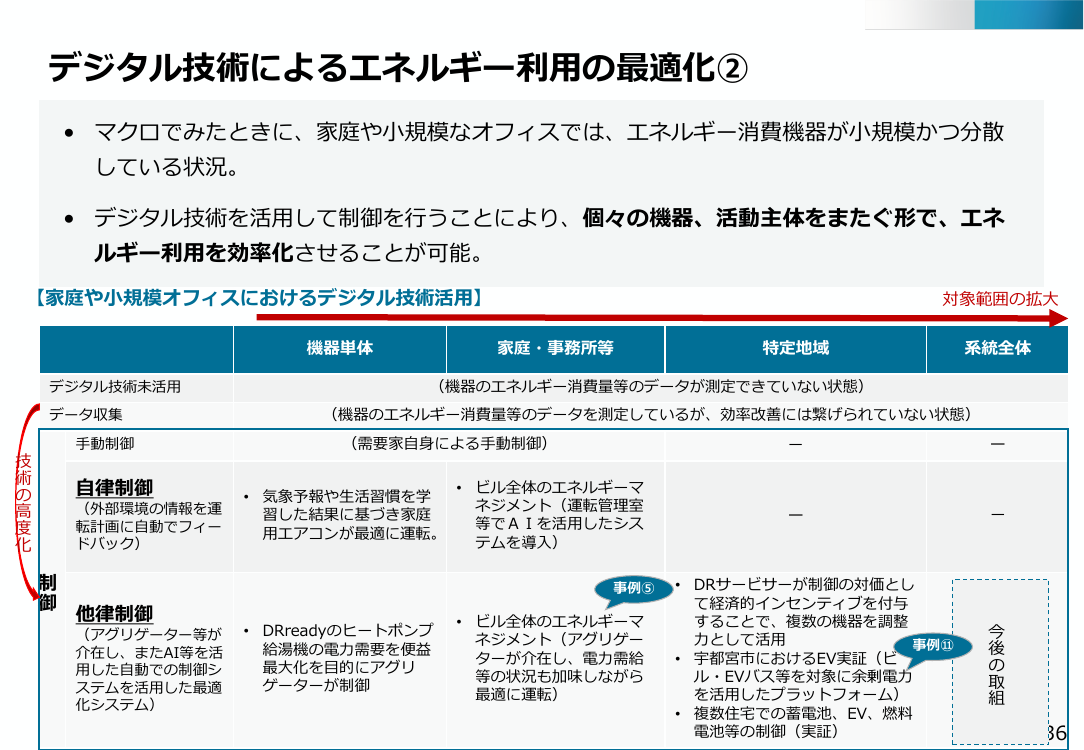Click the note 外部環境の情報を運転計画に自動でフィードバック
1084x750 pixels.
[149, 525]
